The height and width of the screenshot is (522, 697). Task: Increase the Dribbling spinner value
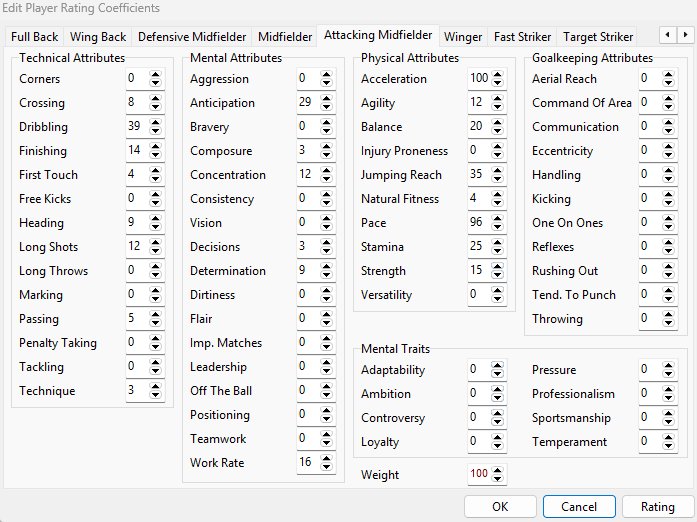(x=155, y=123)
